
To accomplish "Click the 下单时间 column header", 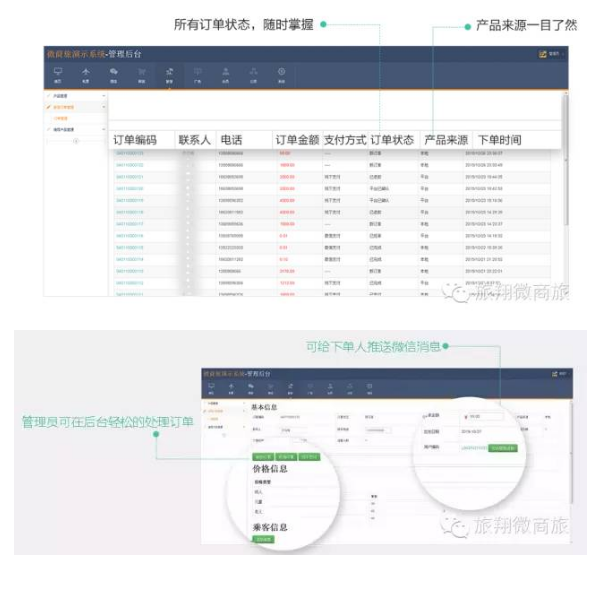I will click(500, 140).
